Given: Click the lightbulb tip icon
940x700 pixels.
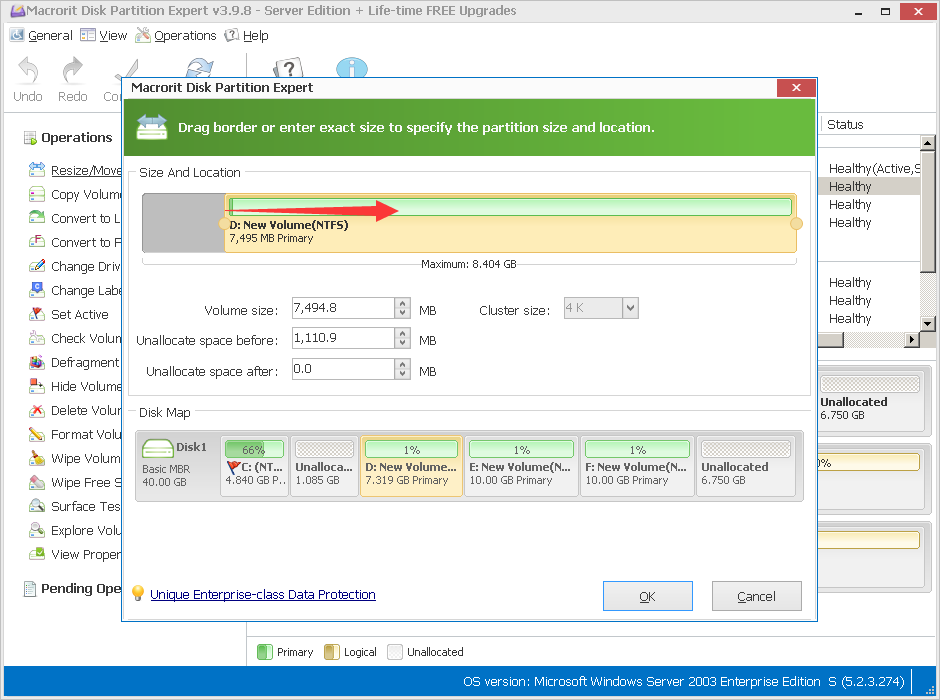Looking at the screenshot, I should (138, 593).
